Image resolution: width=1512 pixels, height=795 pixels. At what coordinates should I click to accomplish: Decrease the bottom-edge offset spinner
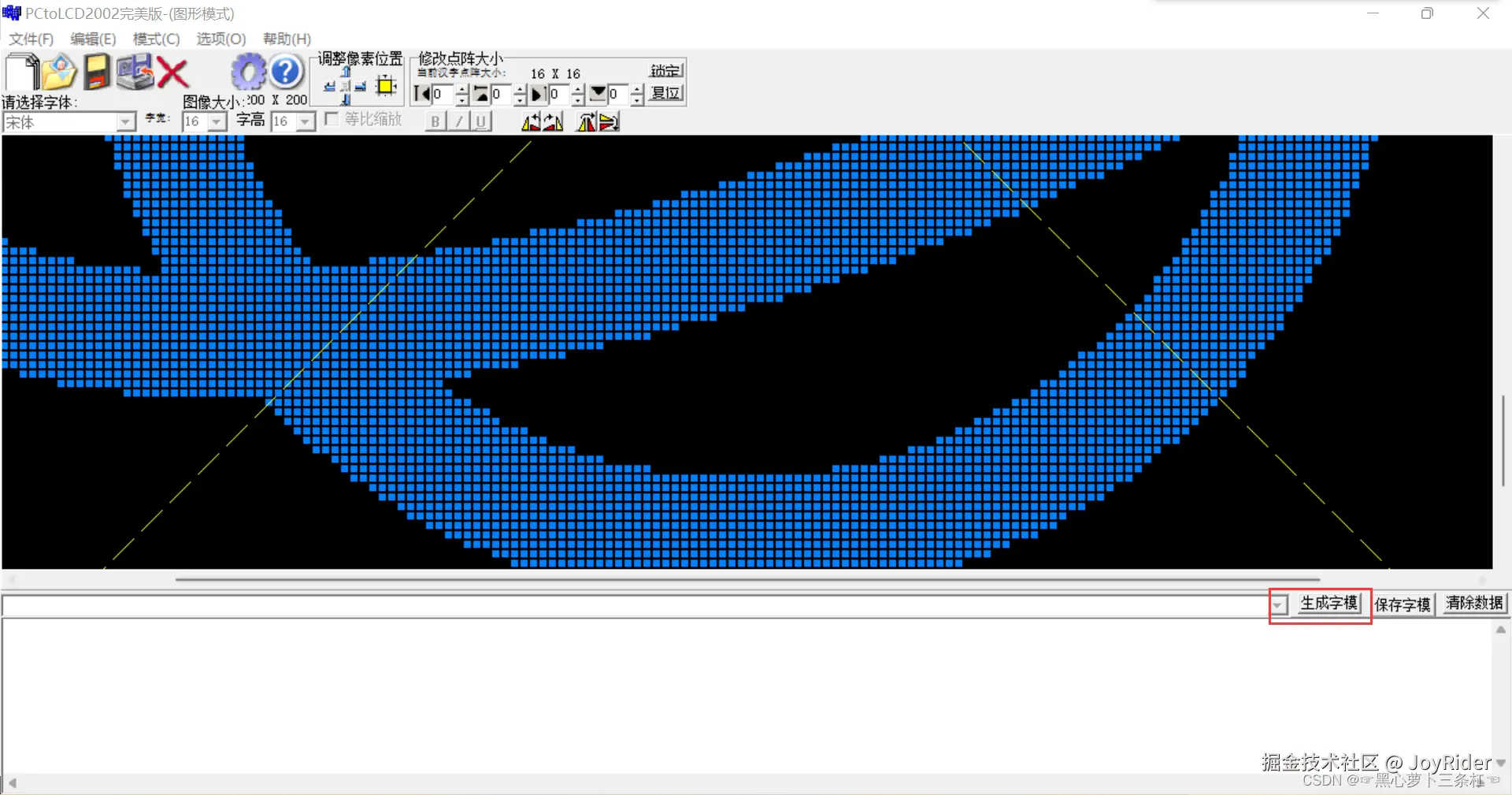[x=637, y=100]
